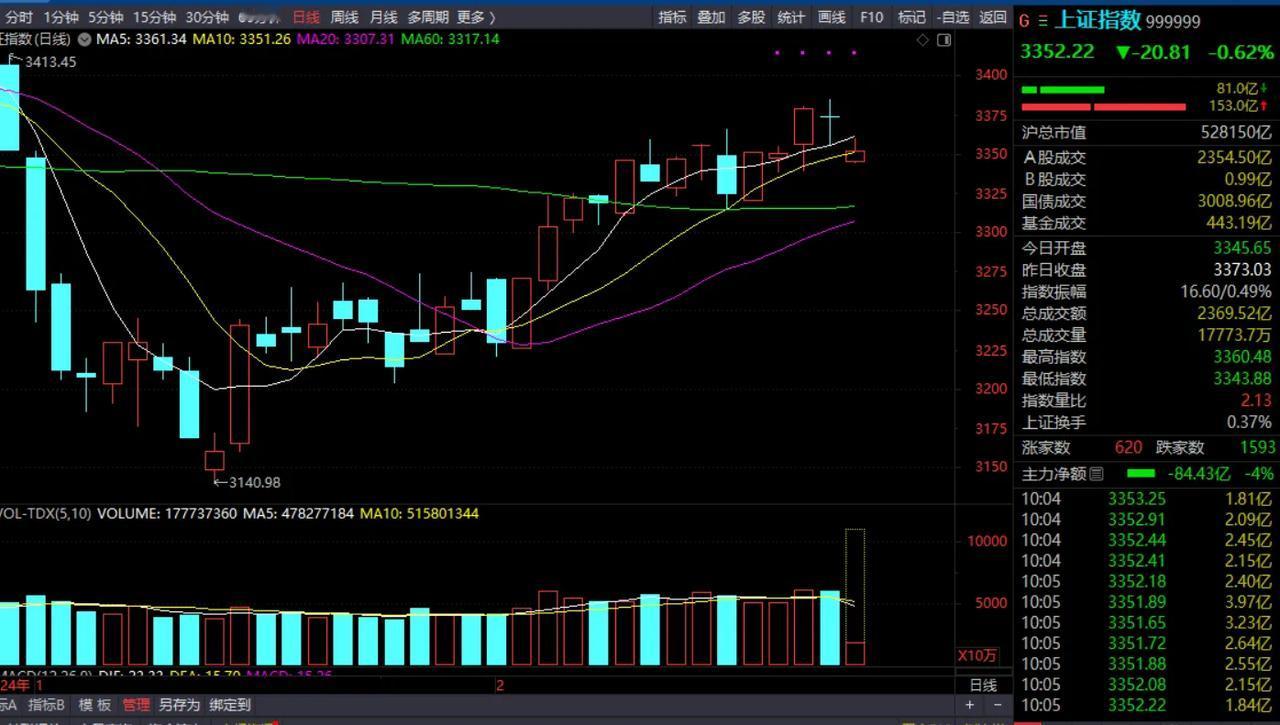Click the MA60 value label
This screenshot has width=1280, height=725.
450,39
